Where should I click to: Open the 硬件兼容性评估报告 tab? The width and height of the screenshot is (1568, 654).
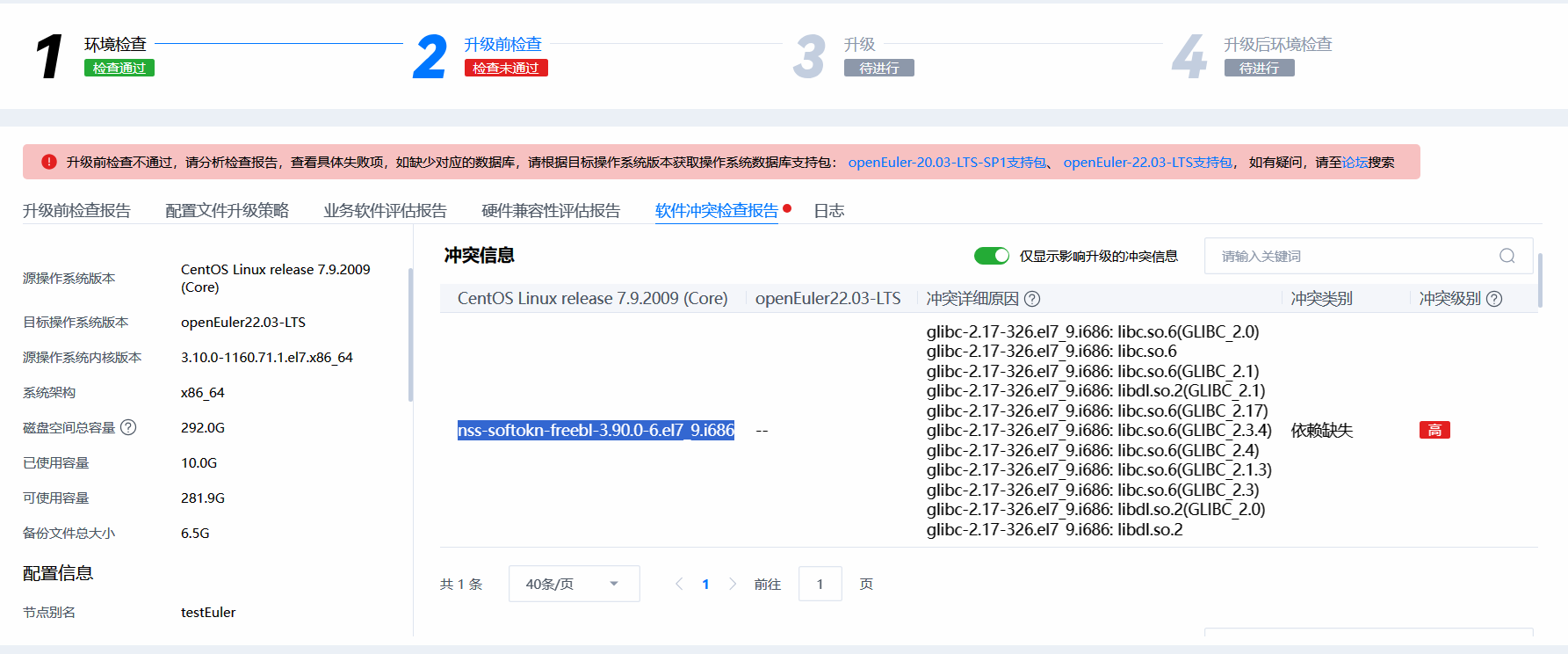pos(551,211)
